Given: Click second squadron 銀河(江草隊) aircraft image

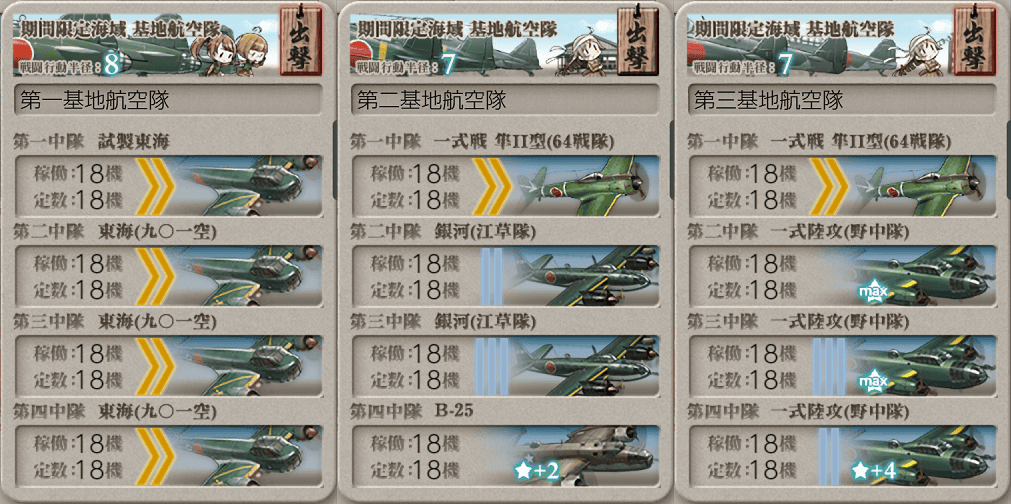Looking at the screenshot, I should (585, 276).
